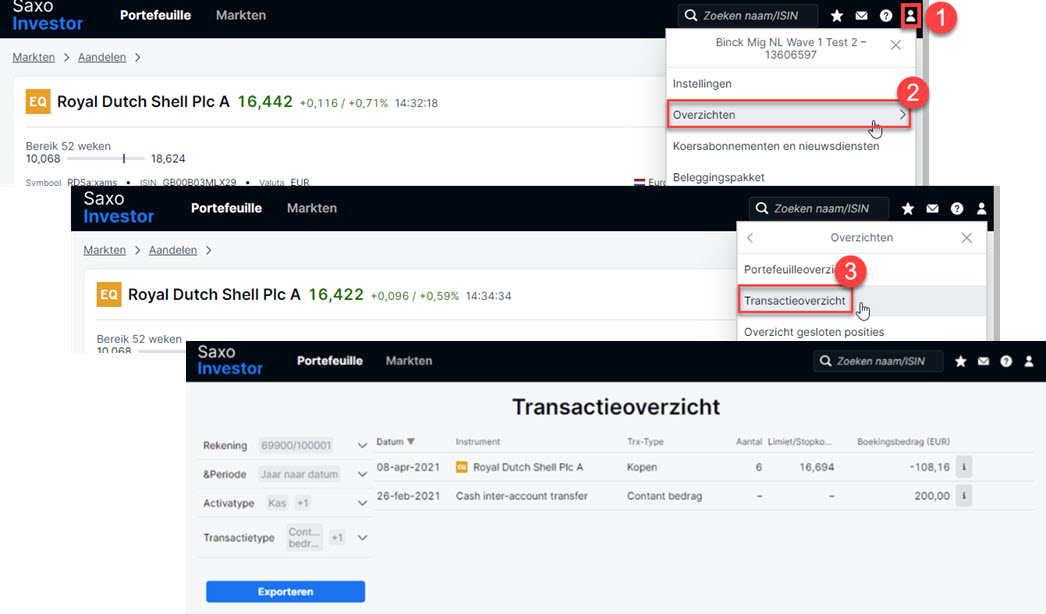The height and width of the screenshot is (614, 1046).
Task: Open the mail envelope in the middle screenshot
Action: [x=932, y=208]
